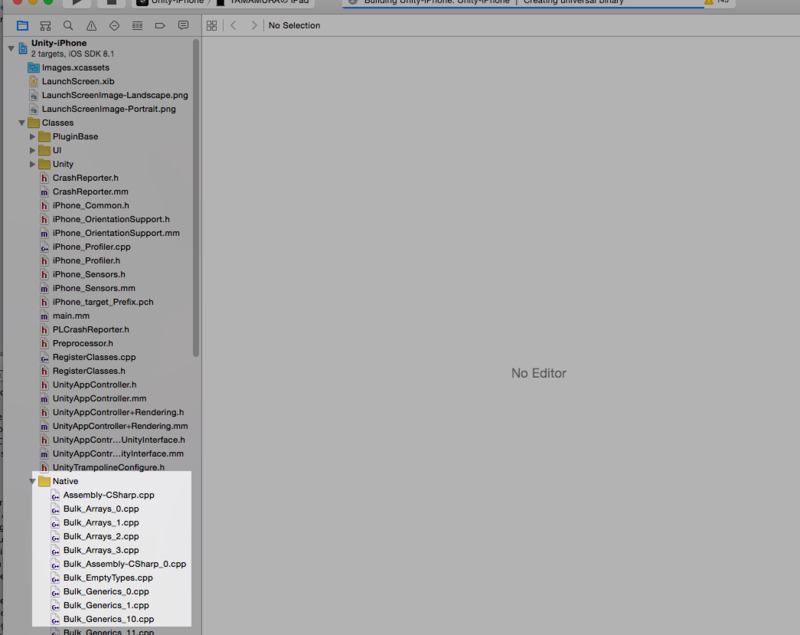Go forward in editor history
Viewport: 800px width, 635px height.
point(254,26)
